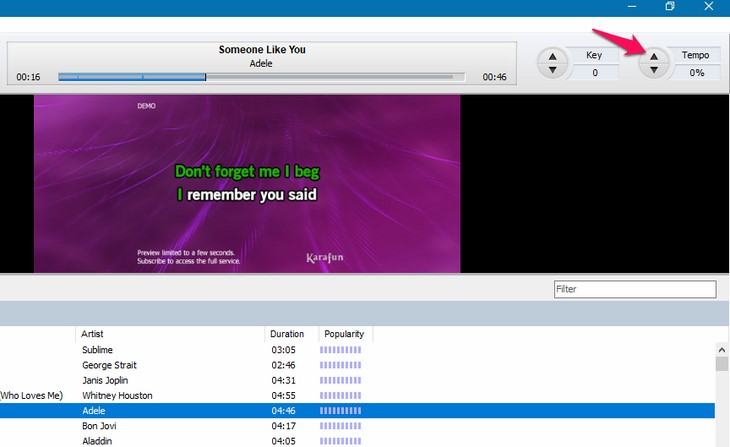Click the Someone Like You title
Image resolution: width=730 pixels, height=447 pixels.
click(x=262, y=49)
